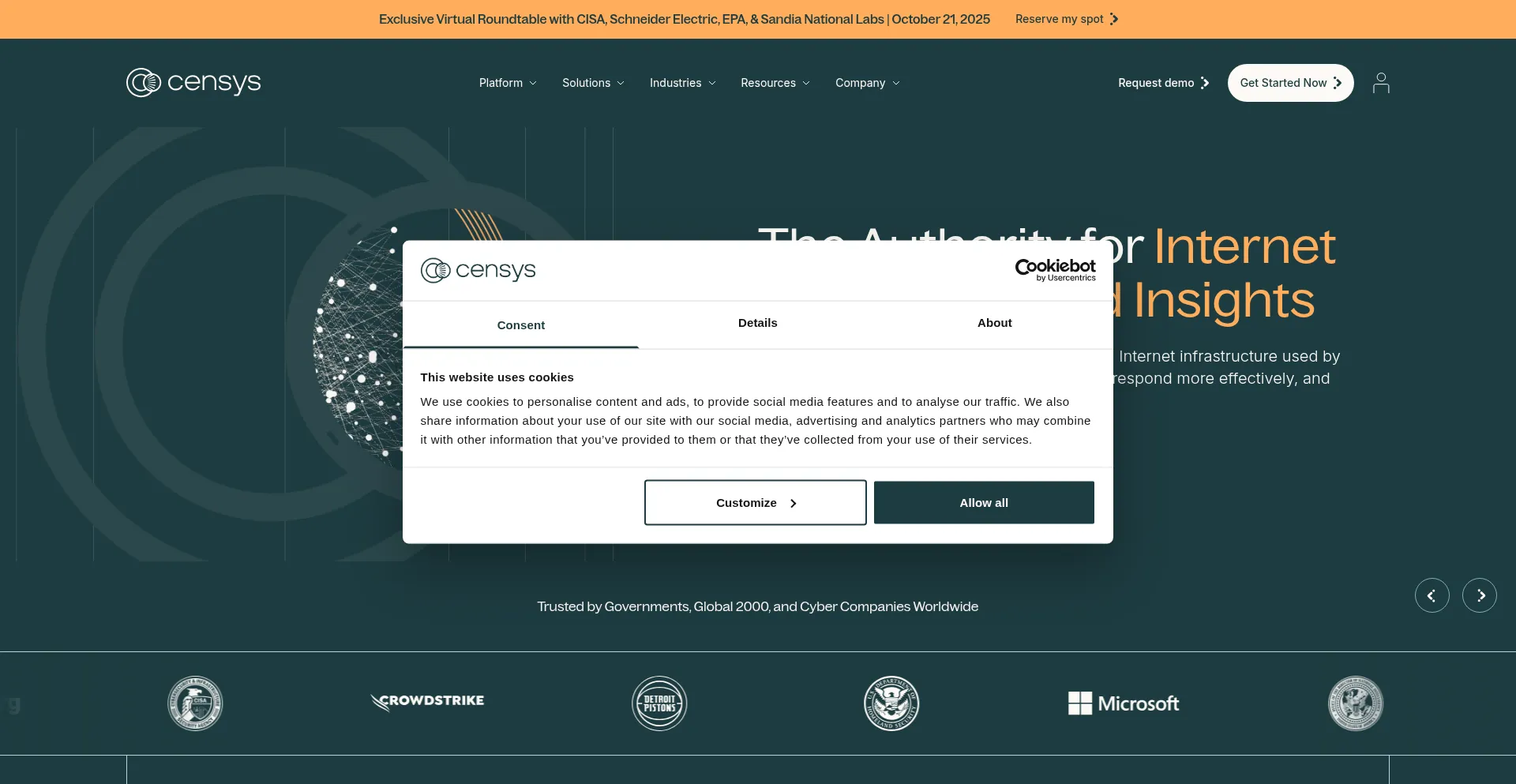
Task: Switch to the About tab
Action: pyautogui.click(x=995, y=323)
